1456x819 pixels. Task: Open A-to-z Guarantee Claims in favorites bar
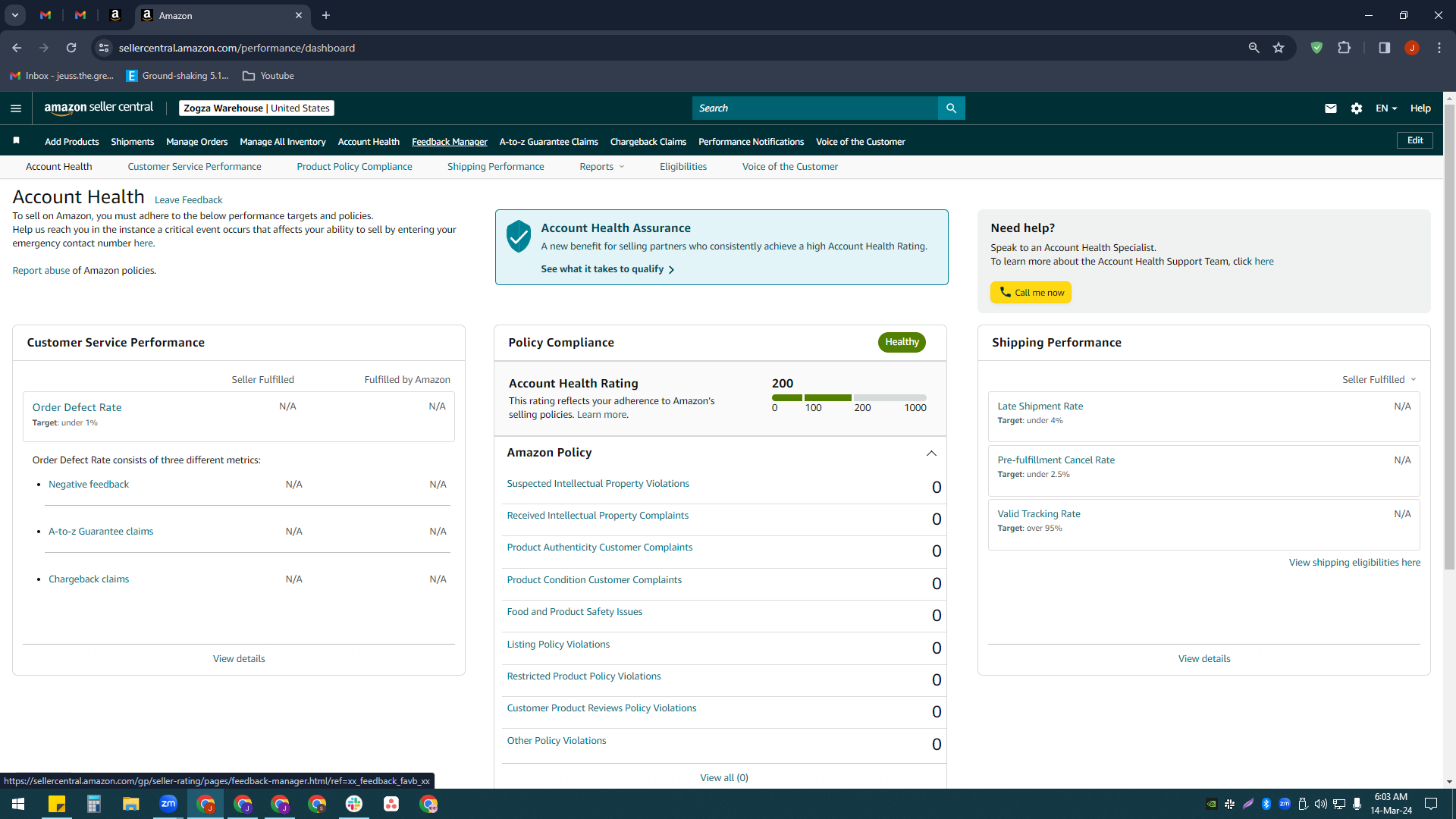(x=548, y=142)
